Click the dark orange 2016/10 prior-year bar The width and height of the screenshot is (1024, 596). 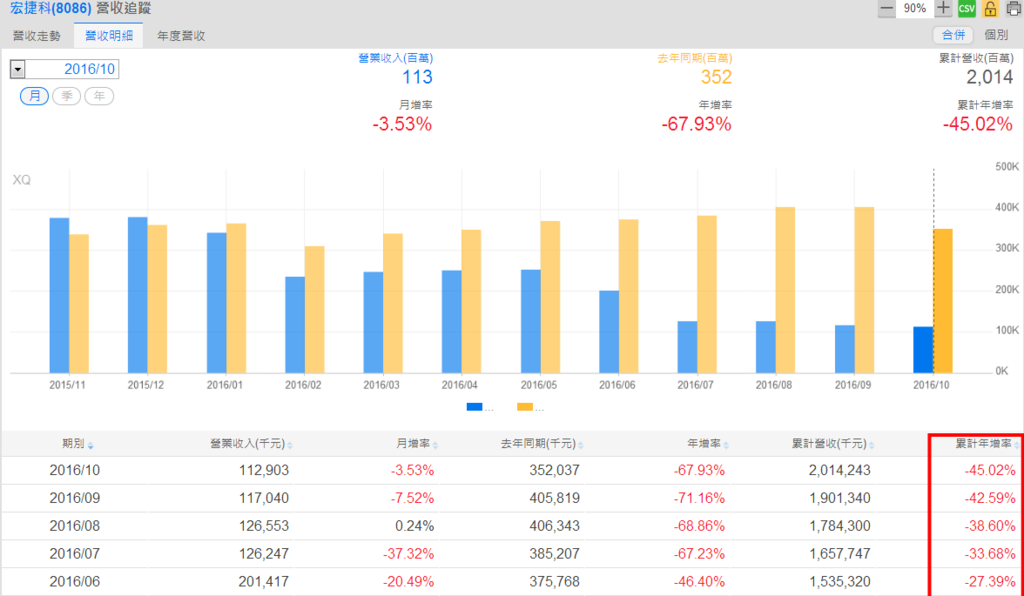coord(943,301)
